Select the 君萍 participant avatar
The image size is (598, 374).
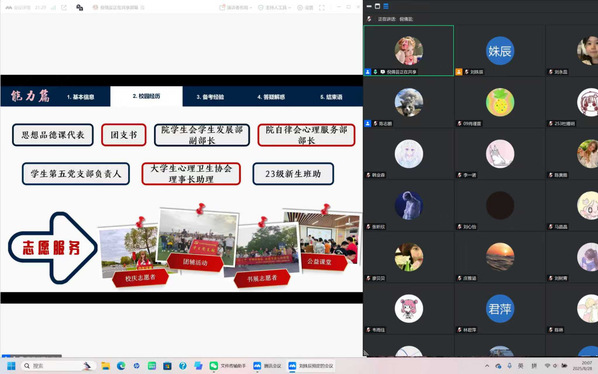tap(500, 308)
